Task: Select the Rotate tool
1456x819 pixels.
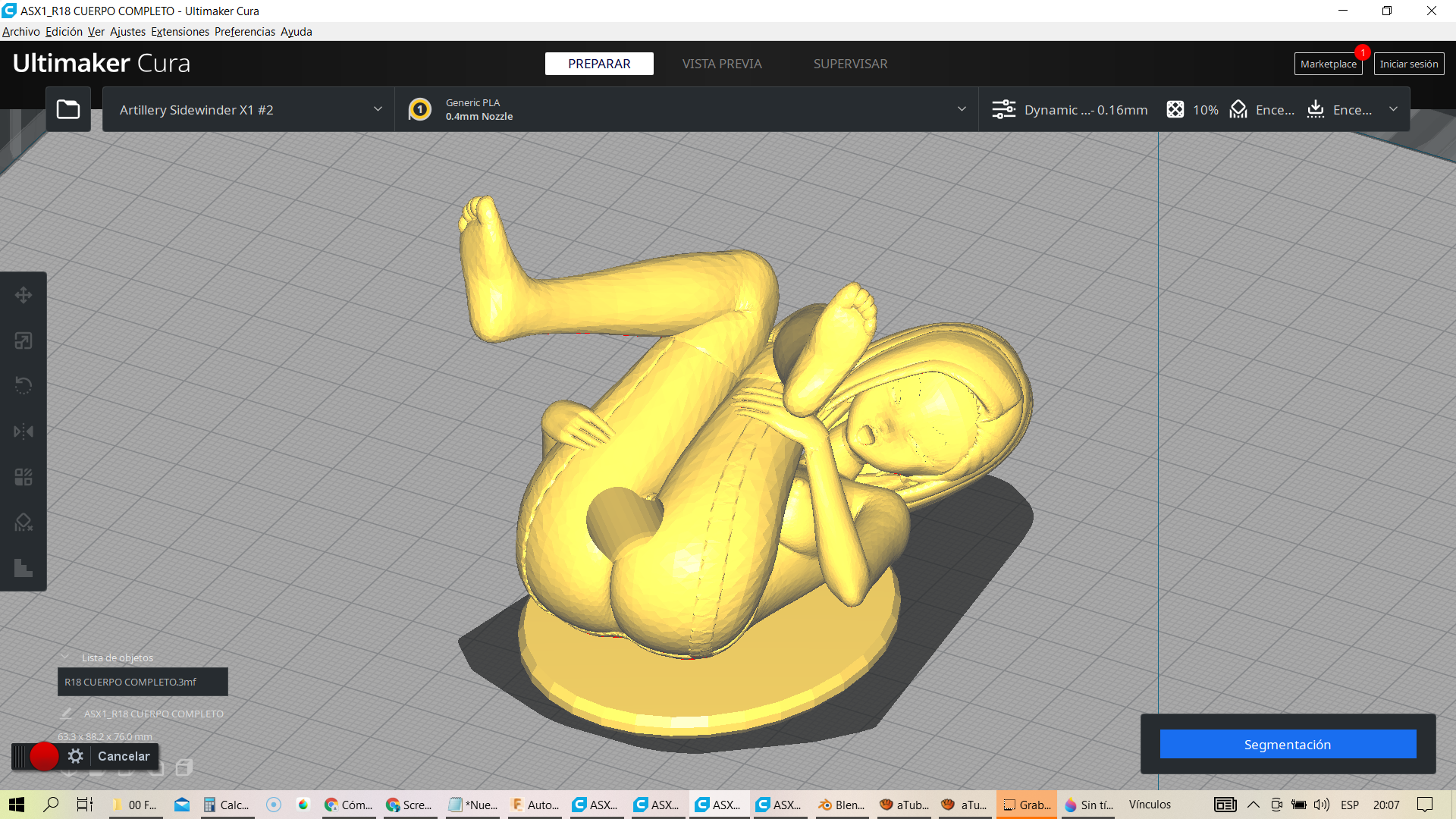Action: pyautogui.click(x=23, y=386)
